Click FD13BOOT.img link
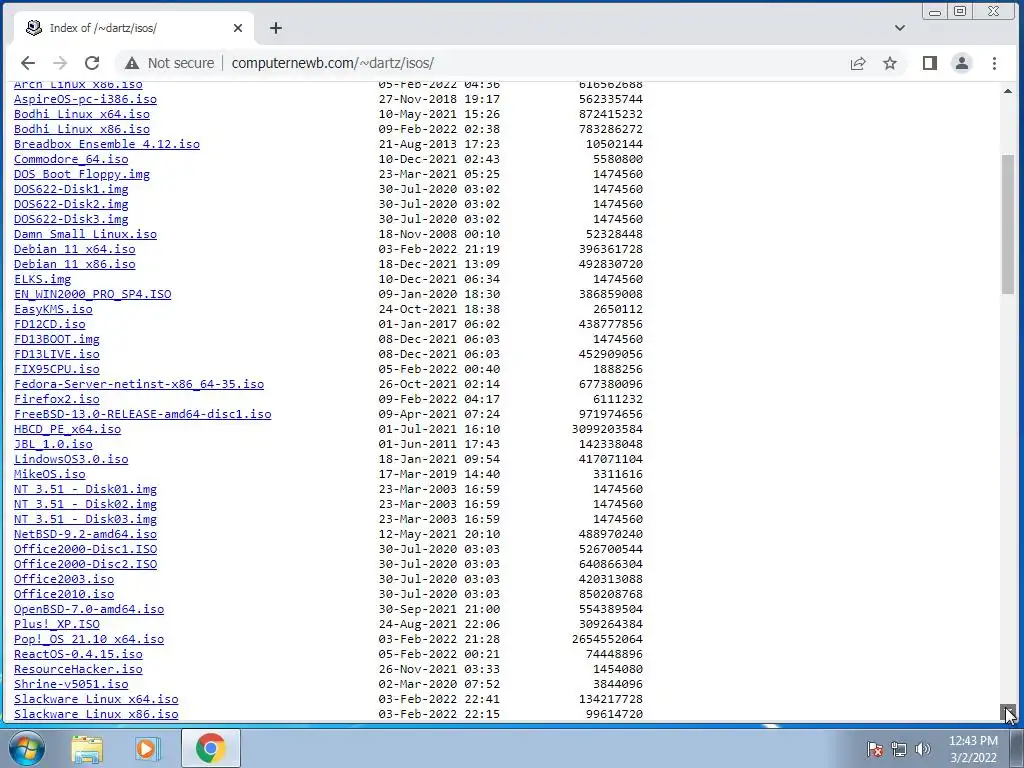This screenshot has width=1024, height=768. coord(57,340)
